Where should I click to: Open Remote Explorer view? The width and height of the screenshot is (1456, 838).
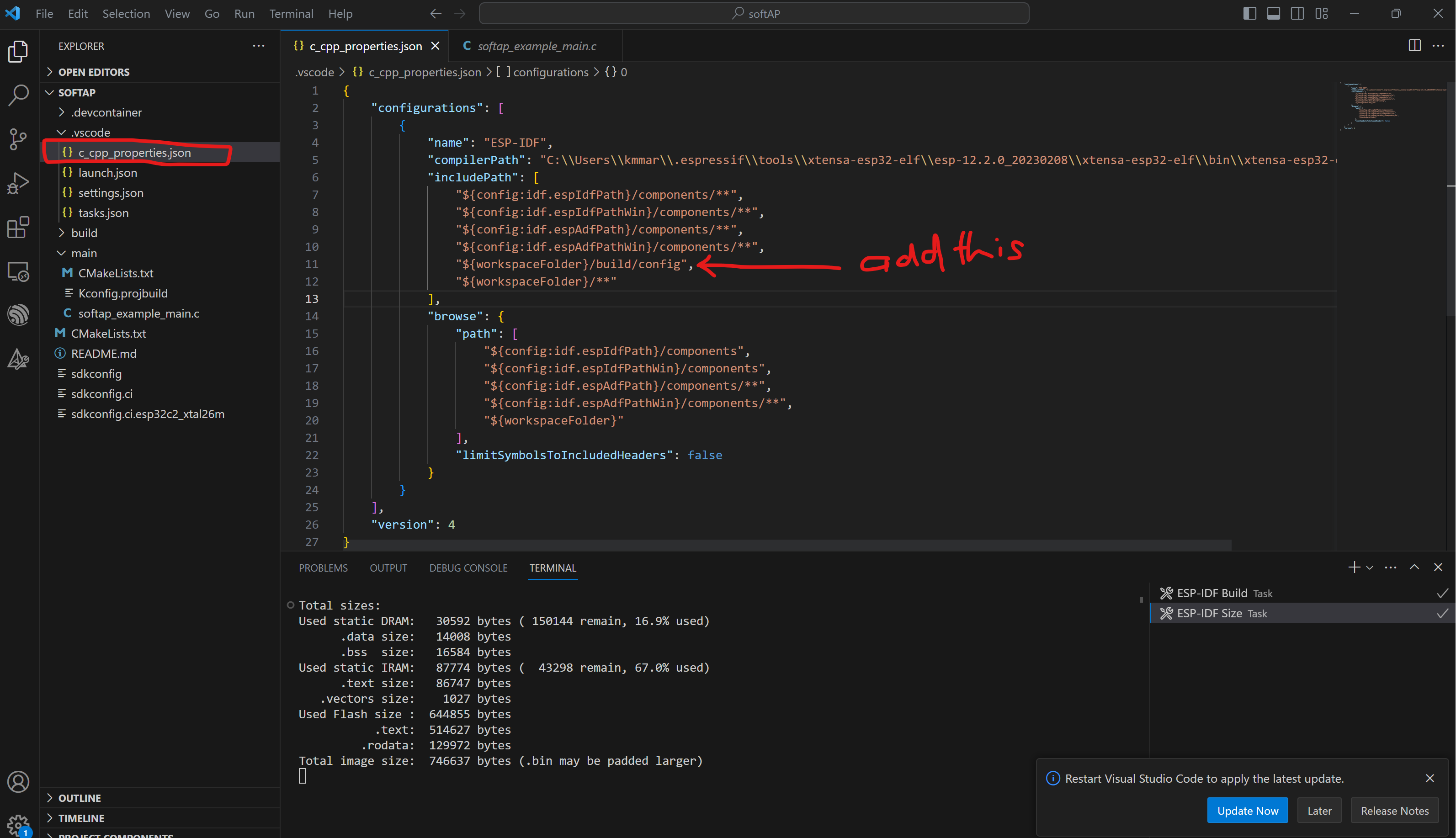tap(18, 271)
